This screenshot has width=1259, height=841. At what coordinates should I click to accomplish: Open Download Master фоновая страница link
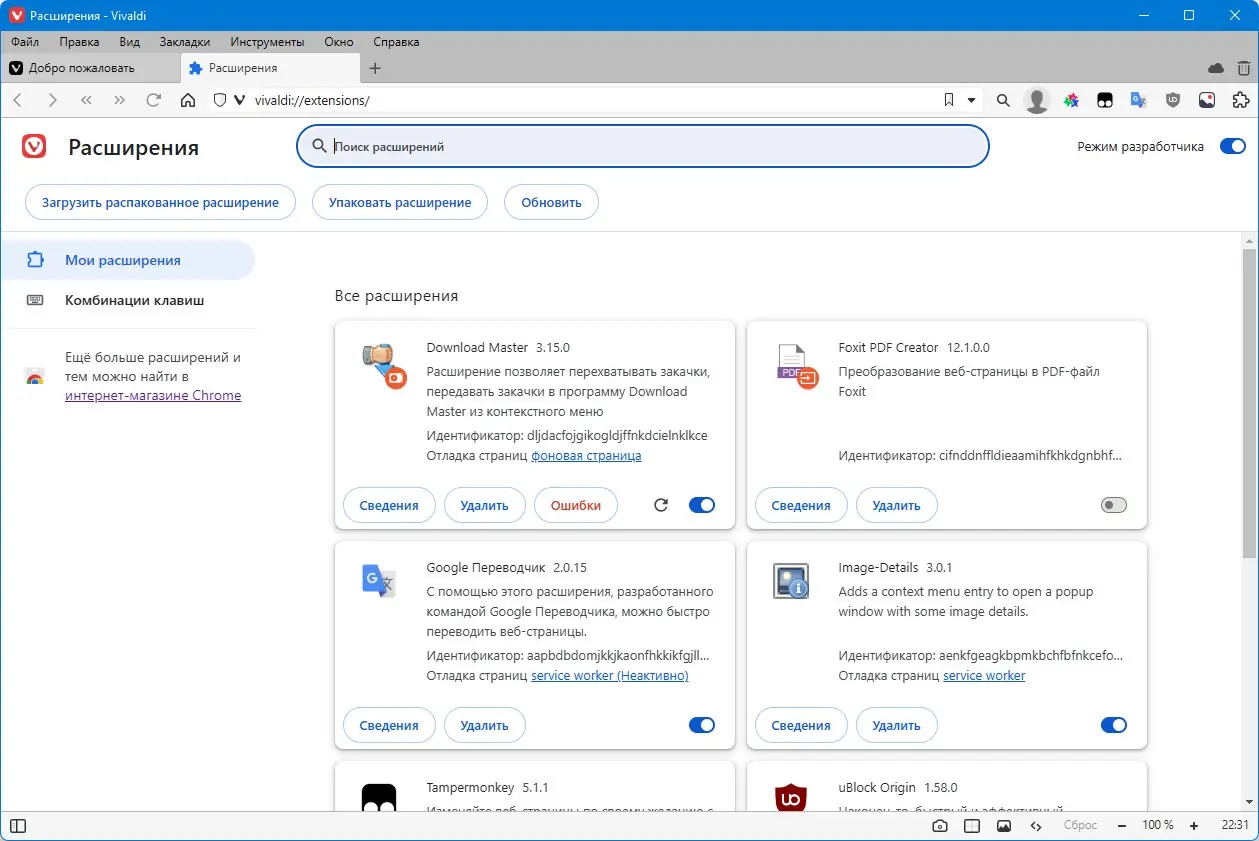tap(586, 455)
